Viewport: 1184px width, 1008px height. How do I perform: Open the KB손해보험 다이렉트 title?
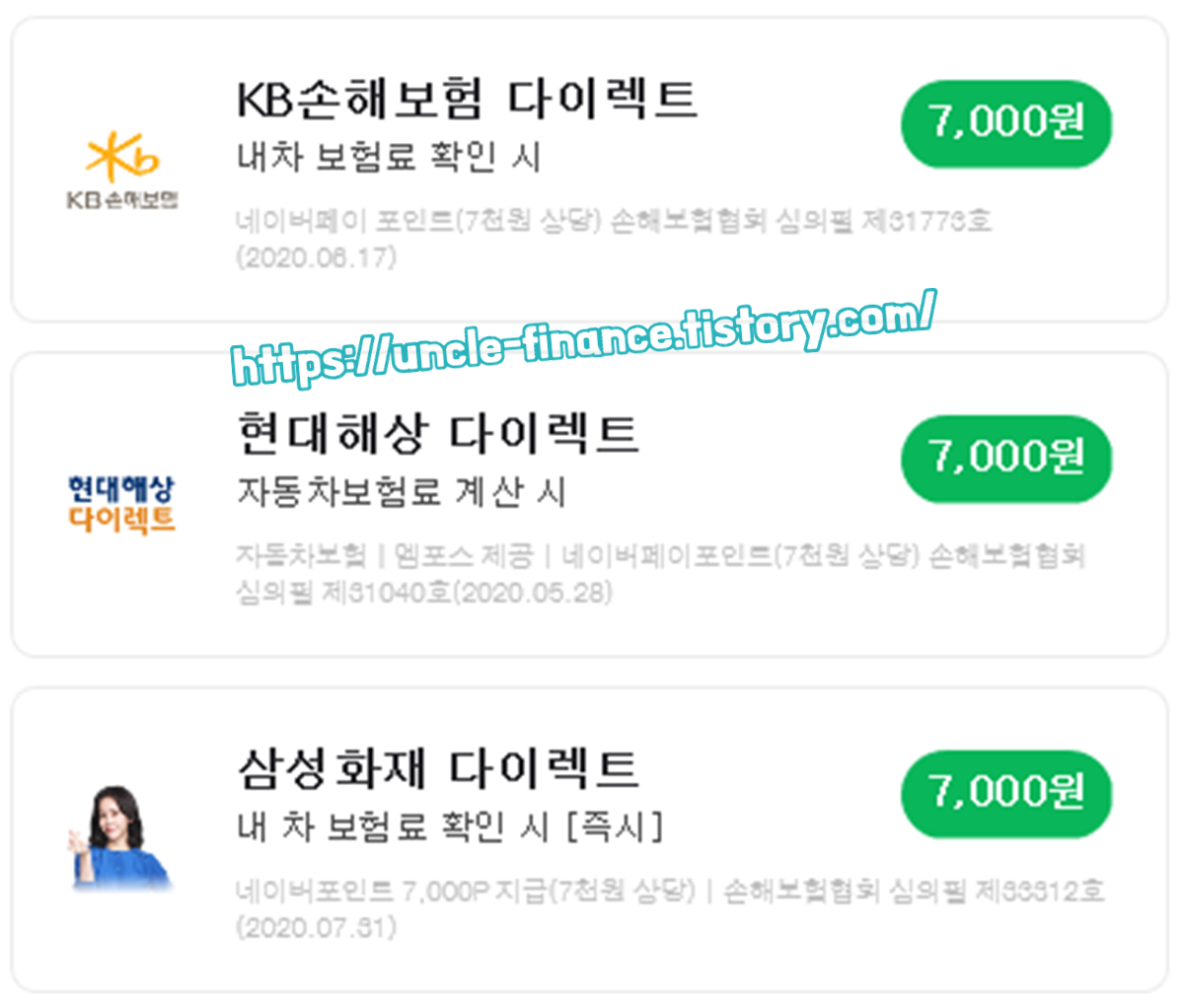click(467, 100)
